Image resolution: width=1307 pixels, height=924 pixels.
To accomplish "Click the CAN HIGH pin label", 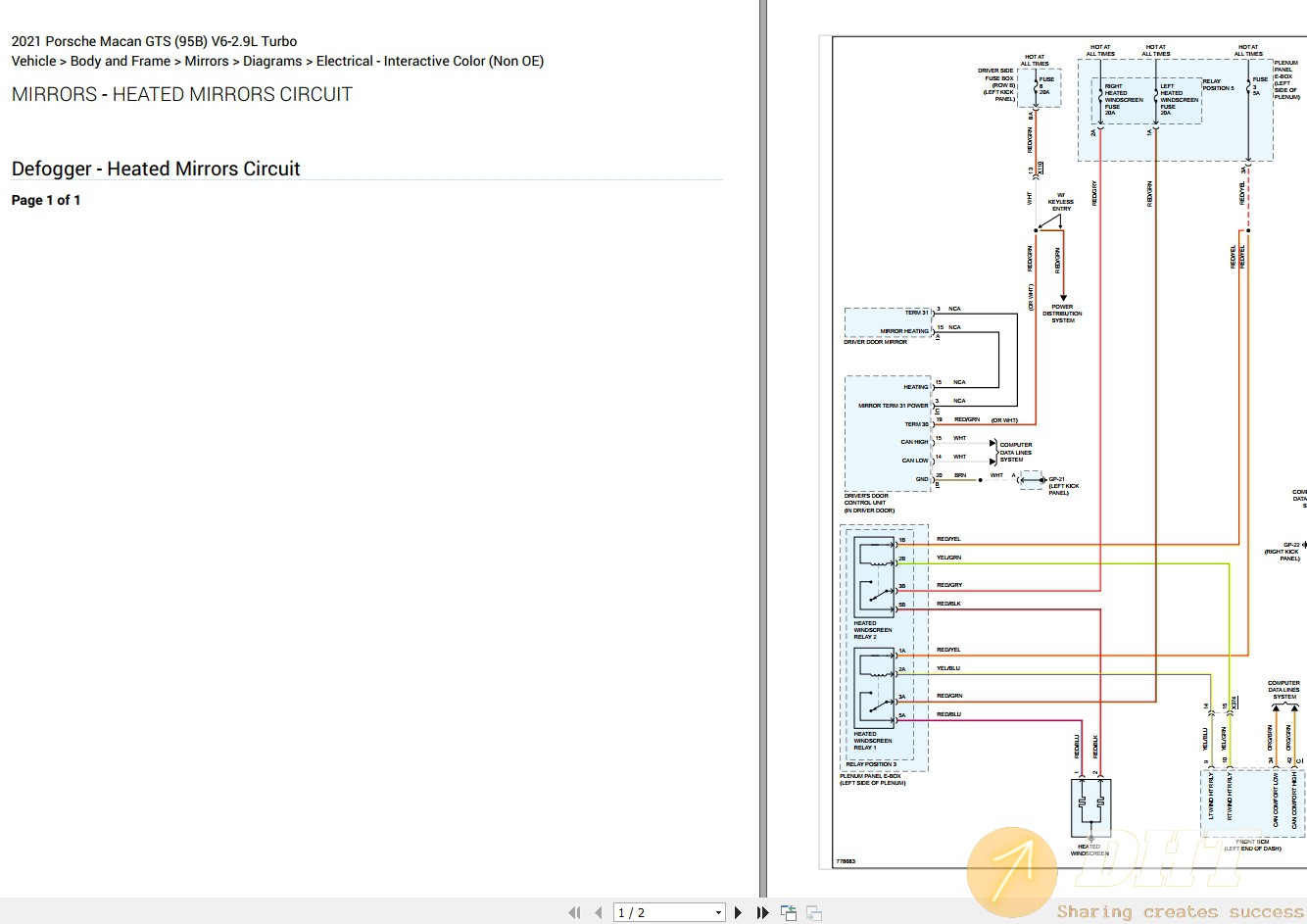I will (x=914, y=442).
